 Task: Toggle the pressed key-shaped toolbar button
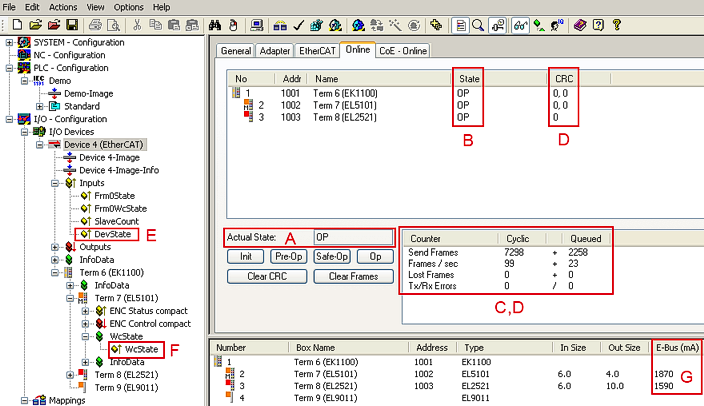point(497,25)
